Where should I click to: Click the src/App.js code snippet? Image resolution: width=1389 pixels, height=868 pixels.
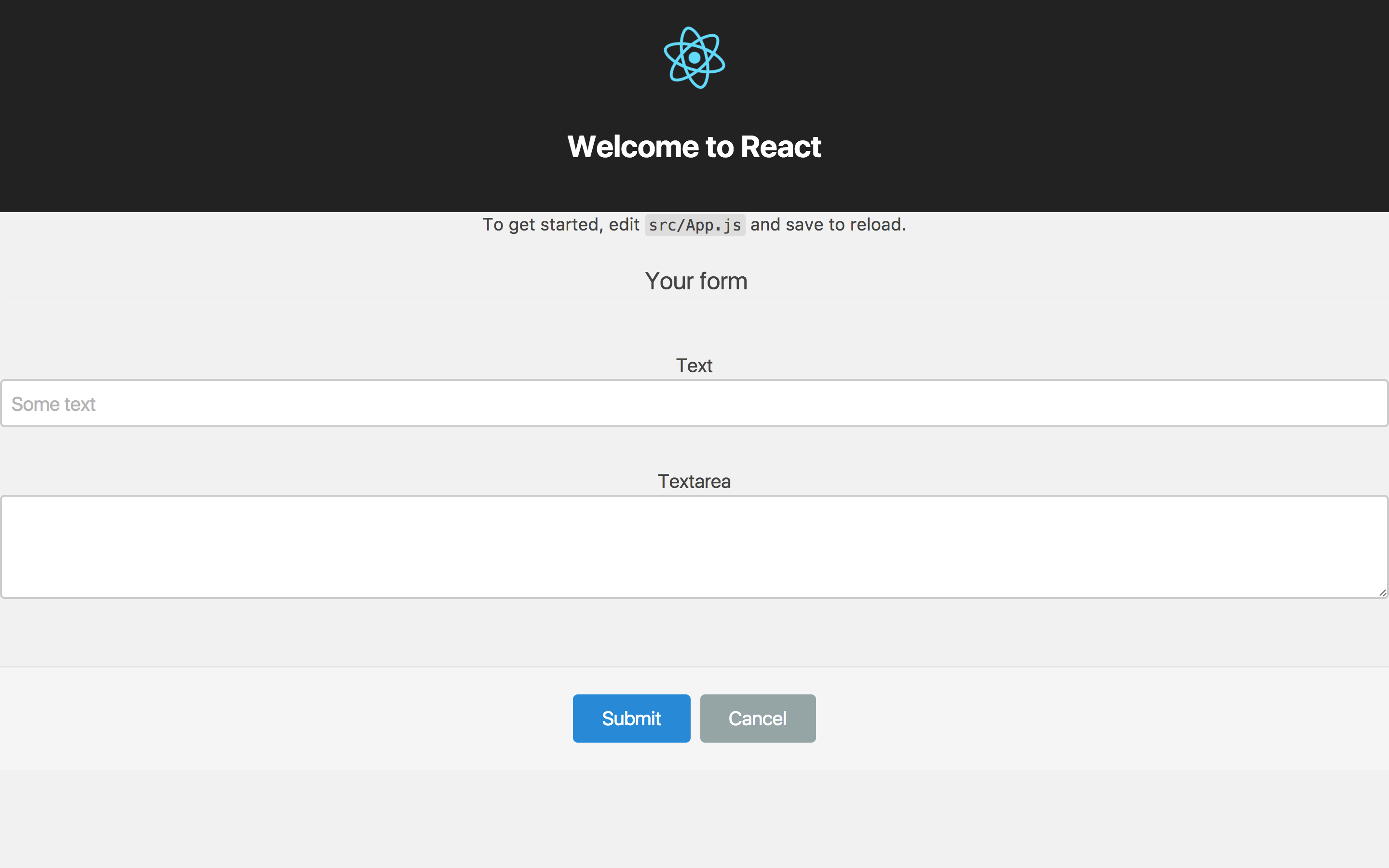(694, 225)
